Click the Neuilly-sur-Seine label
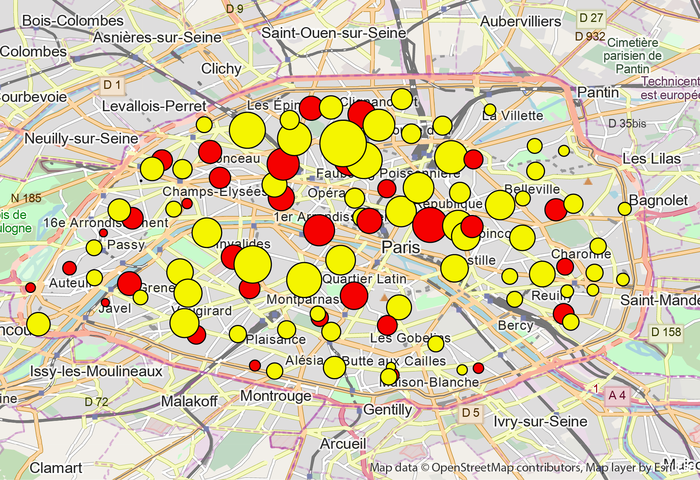The height and width of the screenshot is (480, 700). point(81,138)
